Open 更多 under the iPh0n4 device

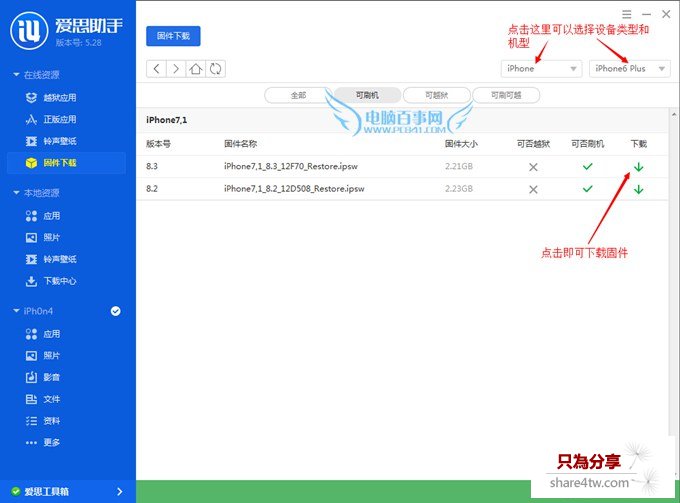click(43, 442)
